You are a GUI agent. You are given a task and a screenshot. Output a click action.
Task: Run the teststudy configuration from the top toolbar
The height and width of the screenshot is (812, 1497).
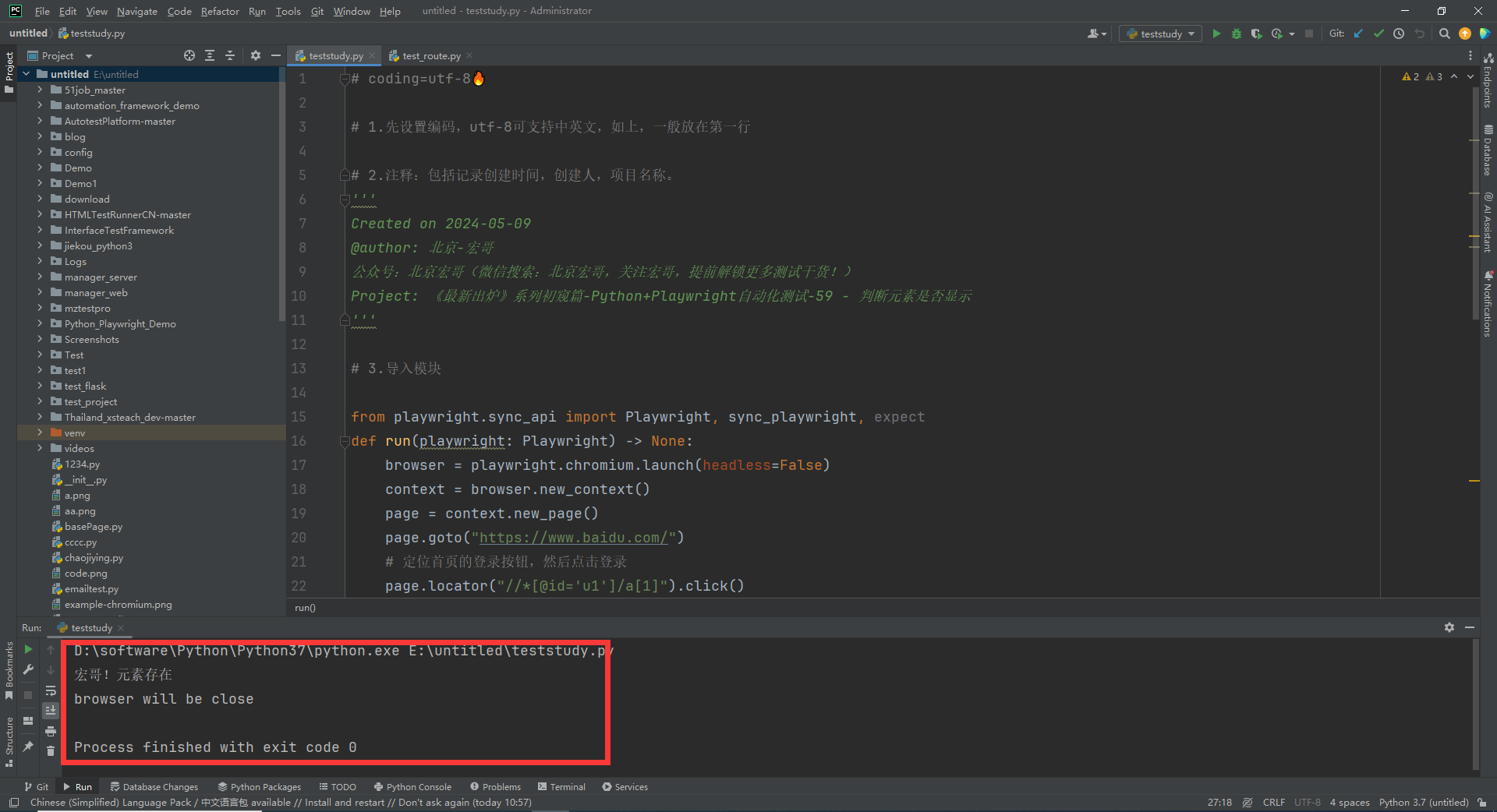point(1216,34)
